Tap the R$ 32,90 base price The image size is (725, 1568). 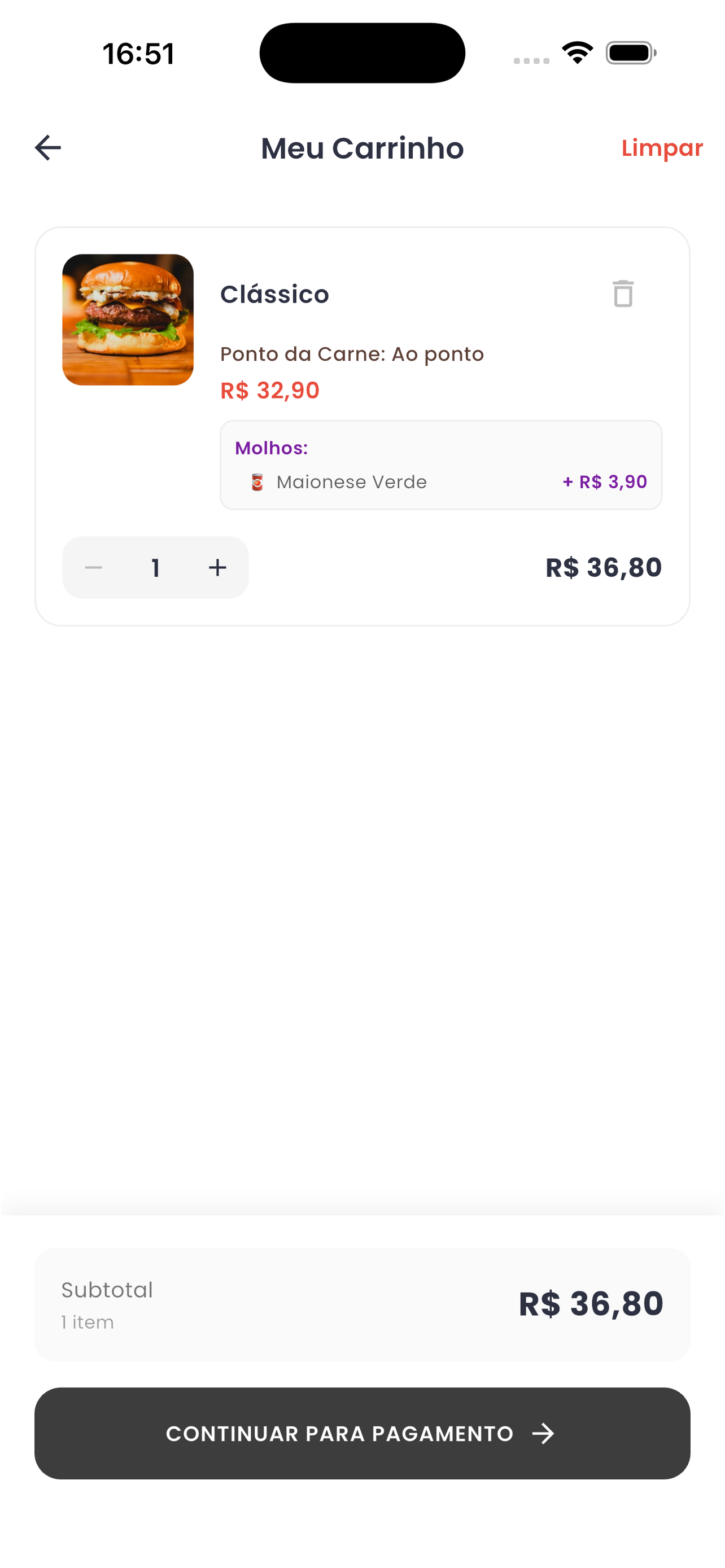click(x=270, y=391)
